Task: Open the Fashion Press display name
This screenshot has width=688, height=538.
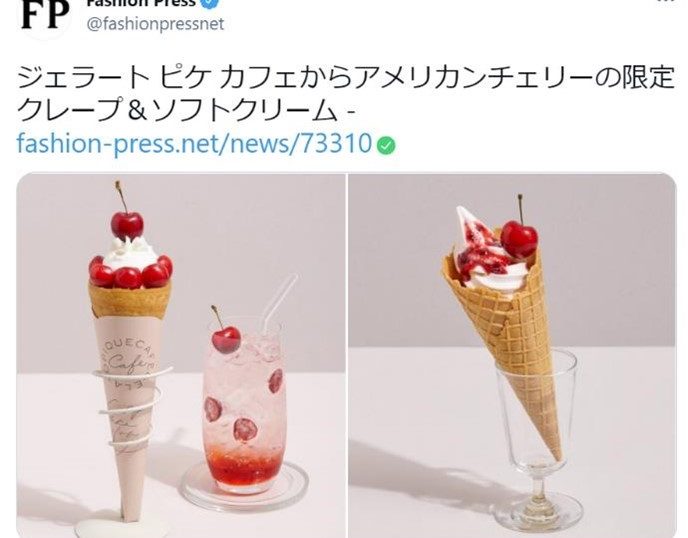Action: coord(141,3)
